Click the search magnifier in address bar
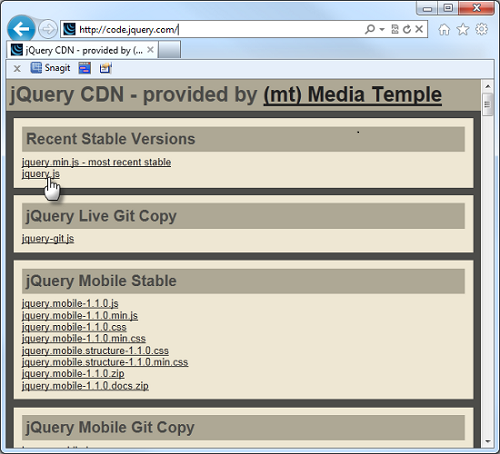500x454 pixels. pyautogui.click(x=370, y=29)
